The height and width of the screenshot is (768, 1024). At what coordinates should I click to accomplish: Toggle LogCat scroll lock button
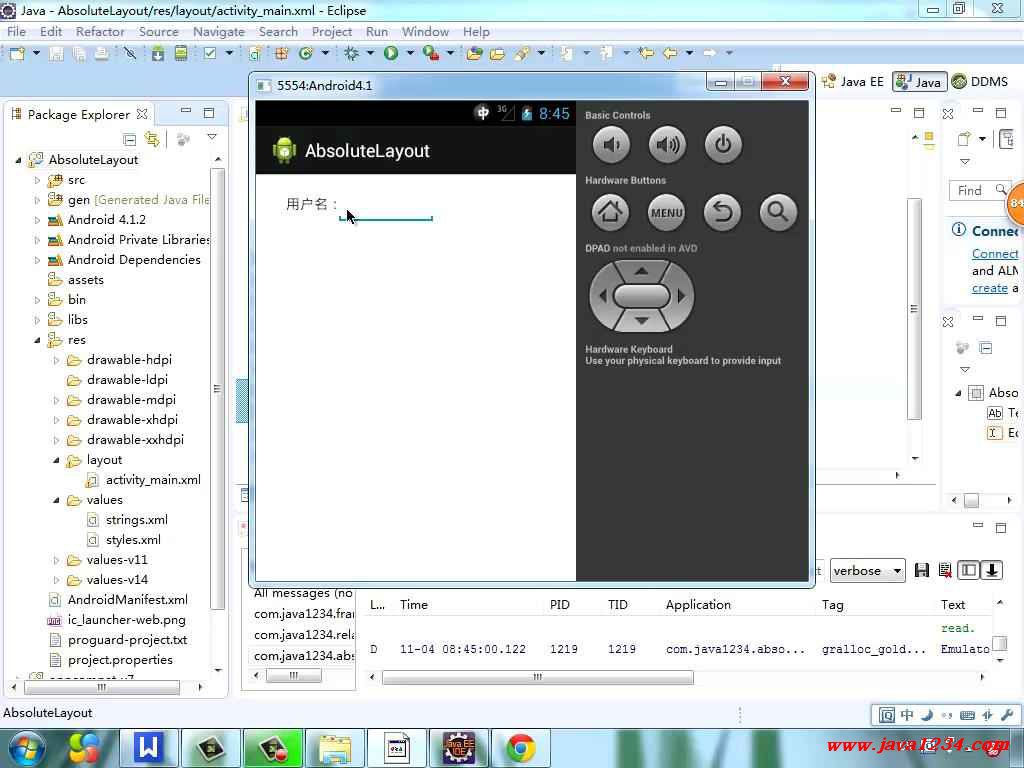coord(991,570)
